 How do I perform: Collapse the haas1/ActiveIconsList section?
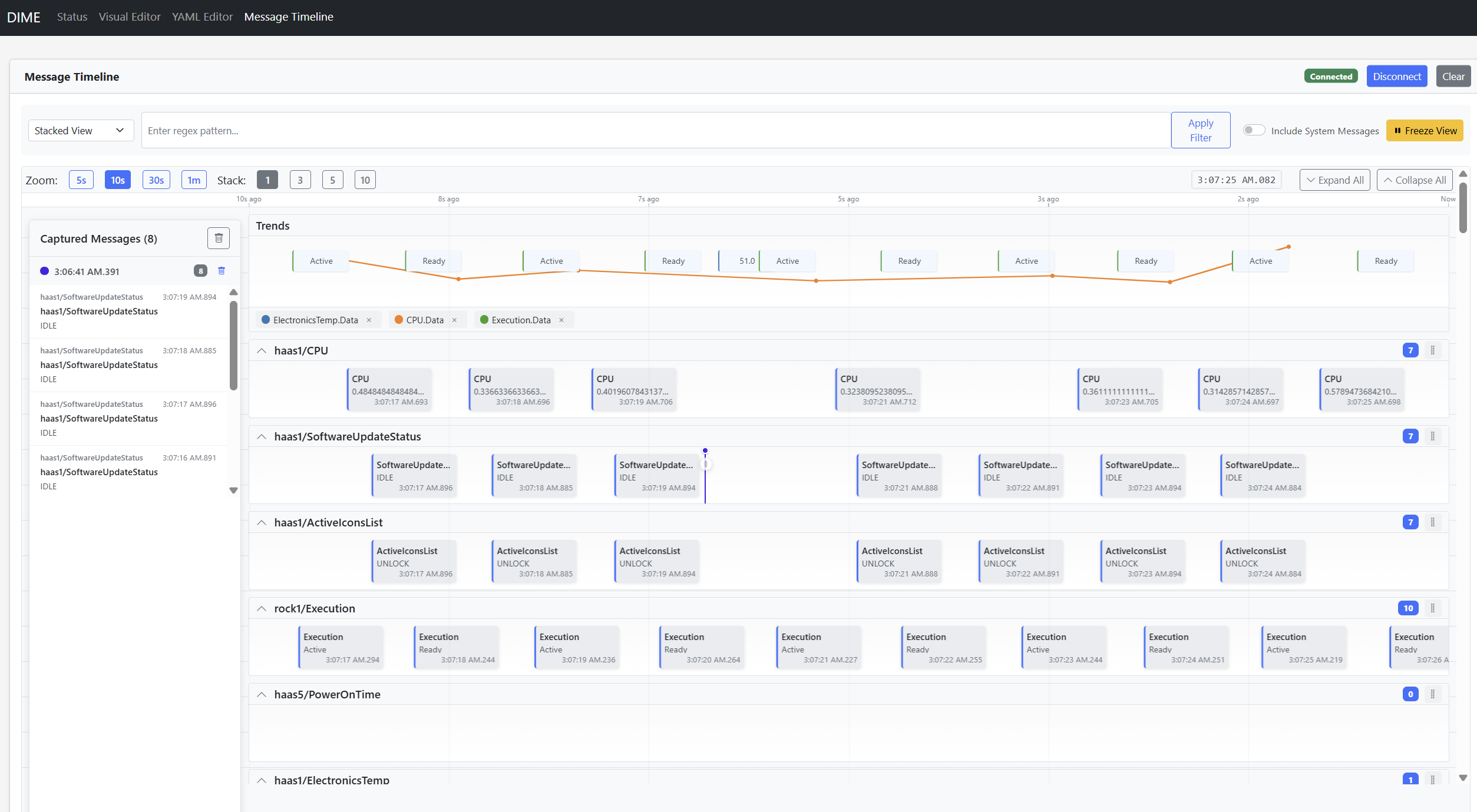[262, 522]
